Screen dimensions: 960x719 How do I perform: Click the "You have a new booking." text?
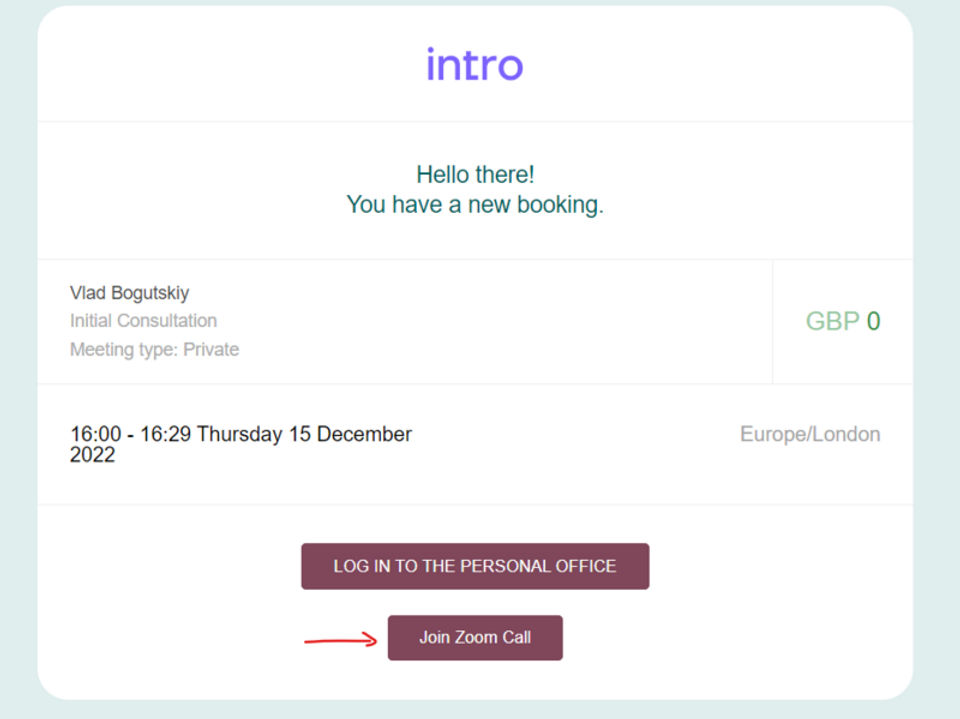click(475, 205)
